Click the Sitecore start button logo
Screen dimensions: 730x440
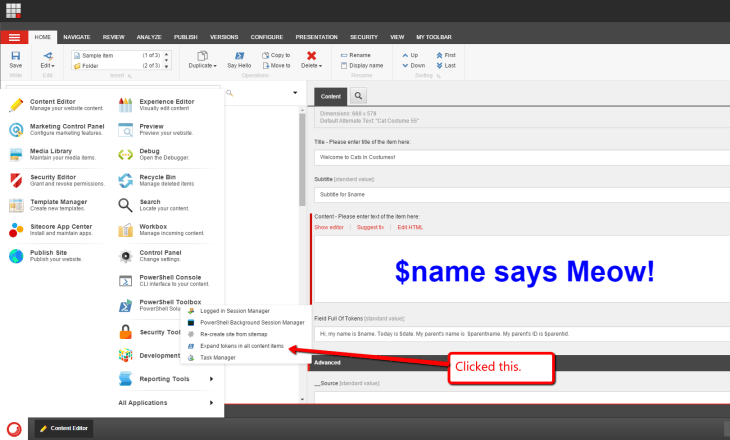[x=14, y=428]
